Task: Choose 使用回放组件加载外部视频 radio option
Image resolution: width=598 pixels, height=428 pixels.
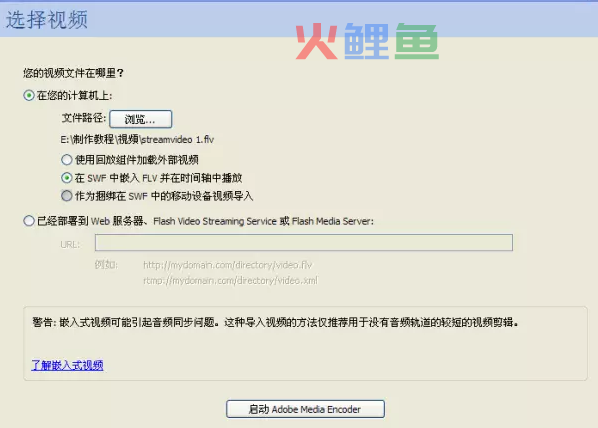Action: [67, 159]
